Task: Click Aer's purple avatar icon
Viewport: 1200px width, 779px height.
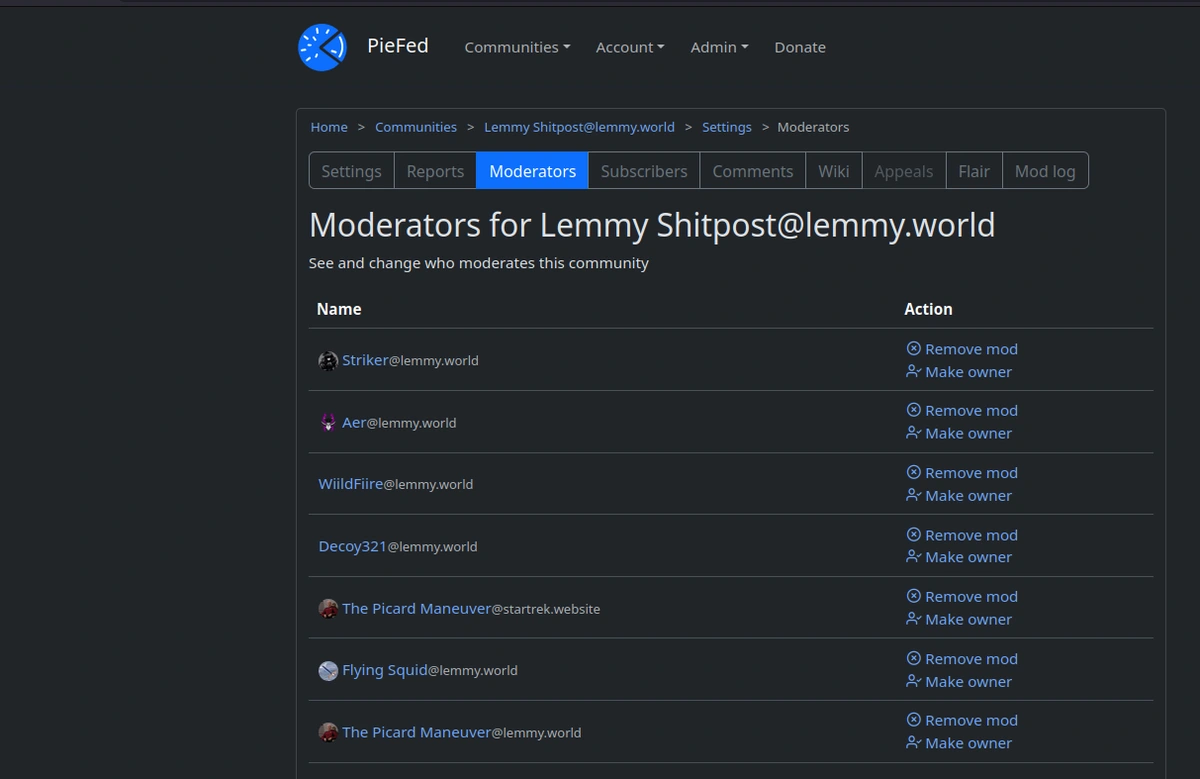Action: tap(328, 423)
